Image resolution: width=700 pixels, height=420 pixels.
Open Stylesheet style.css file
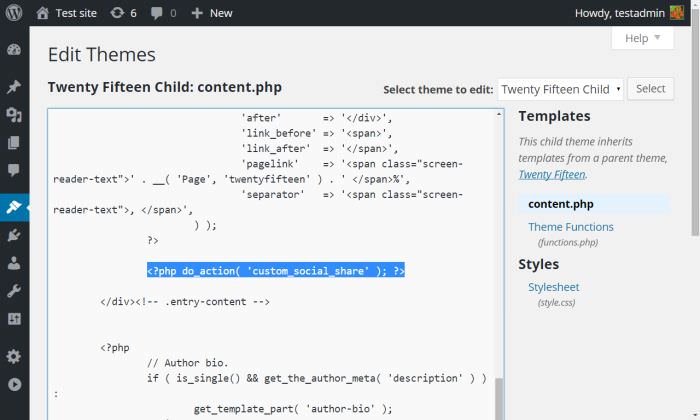[x=554, y=287]
